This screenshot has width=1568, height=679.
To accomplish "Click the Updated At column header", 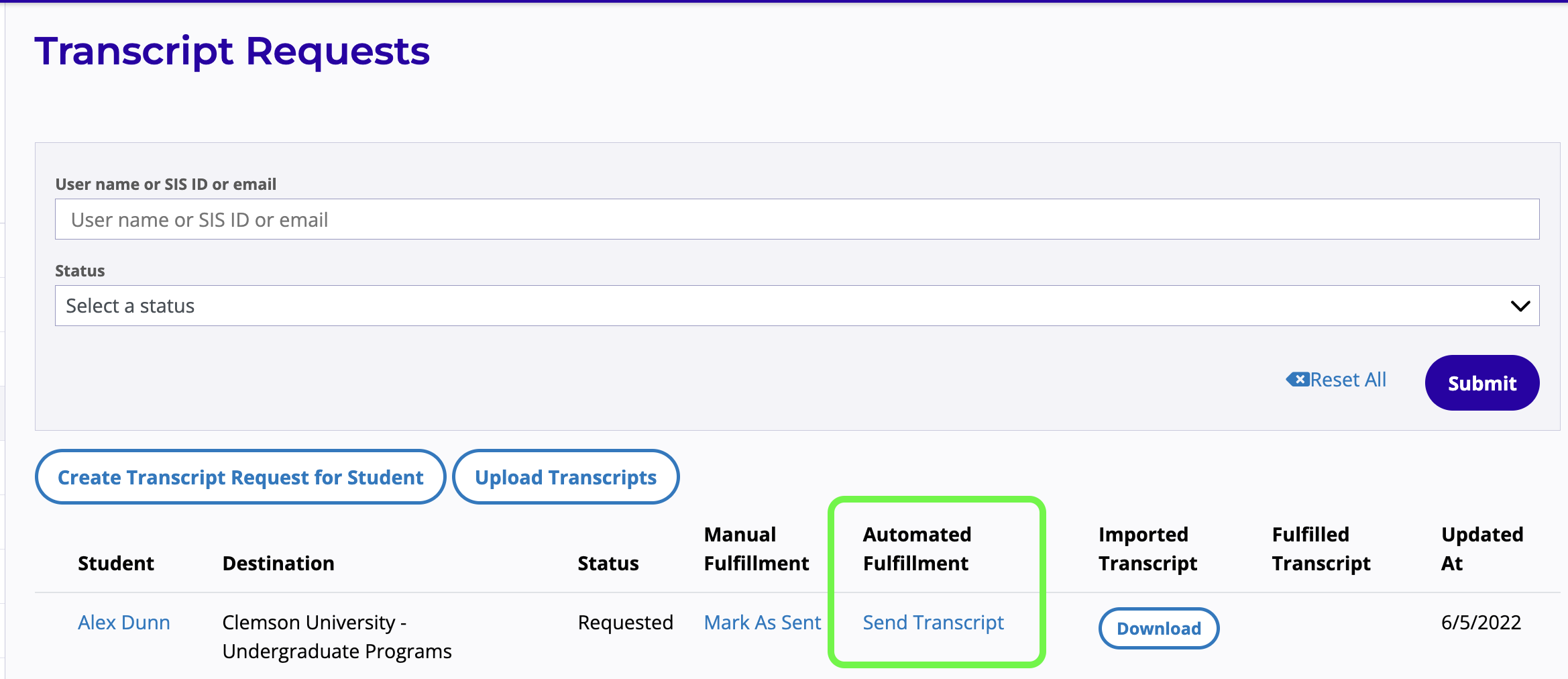I will click(x=1482, y=549).
